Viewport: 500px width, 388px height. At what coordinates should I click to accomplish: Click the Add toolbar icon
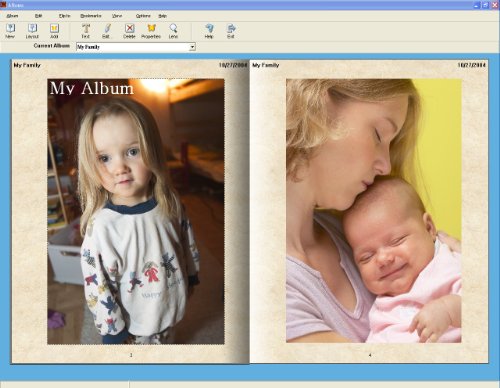coord(54,31)
